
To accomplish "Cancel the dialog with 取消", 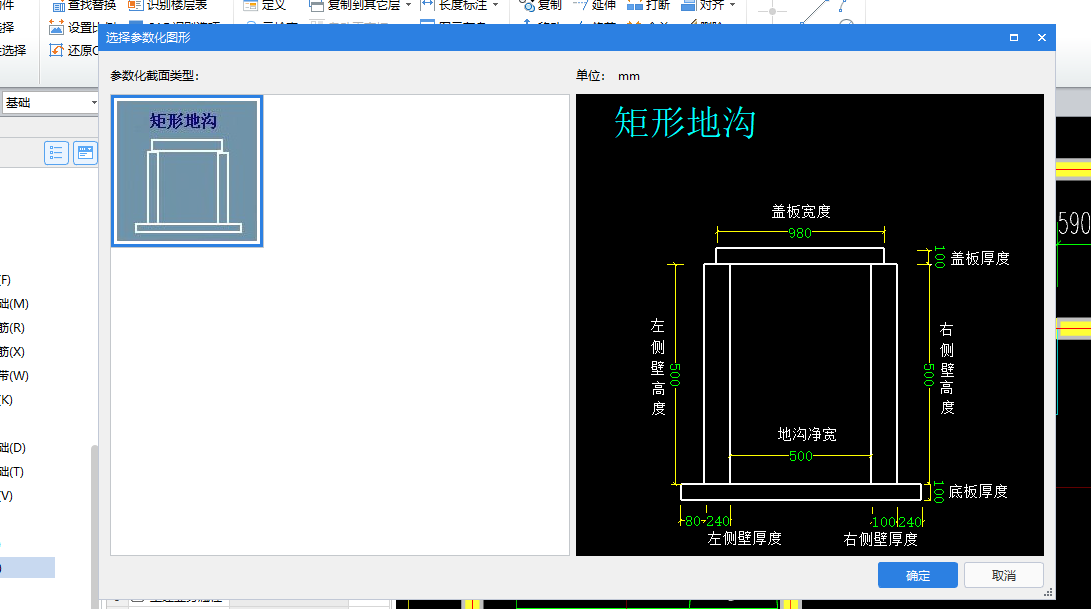I will [x=1003, y=576].
